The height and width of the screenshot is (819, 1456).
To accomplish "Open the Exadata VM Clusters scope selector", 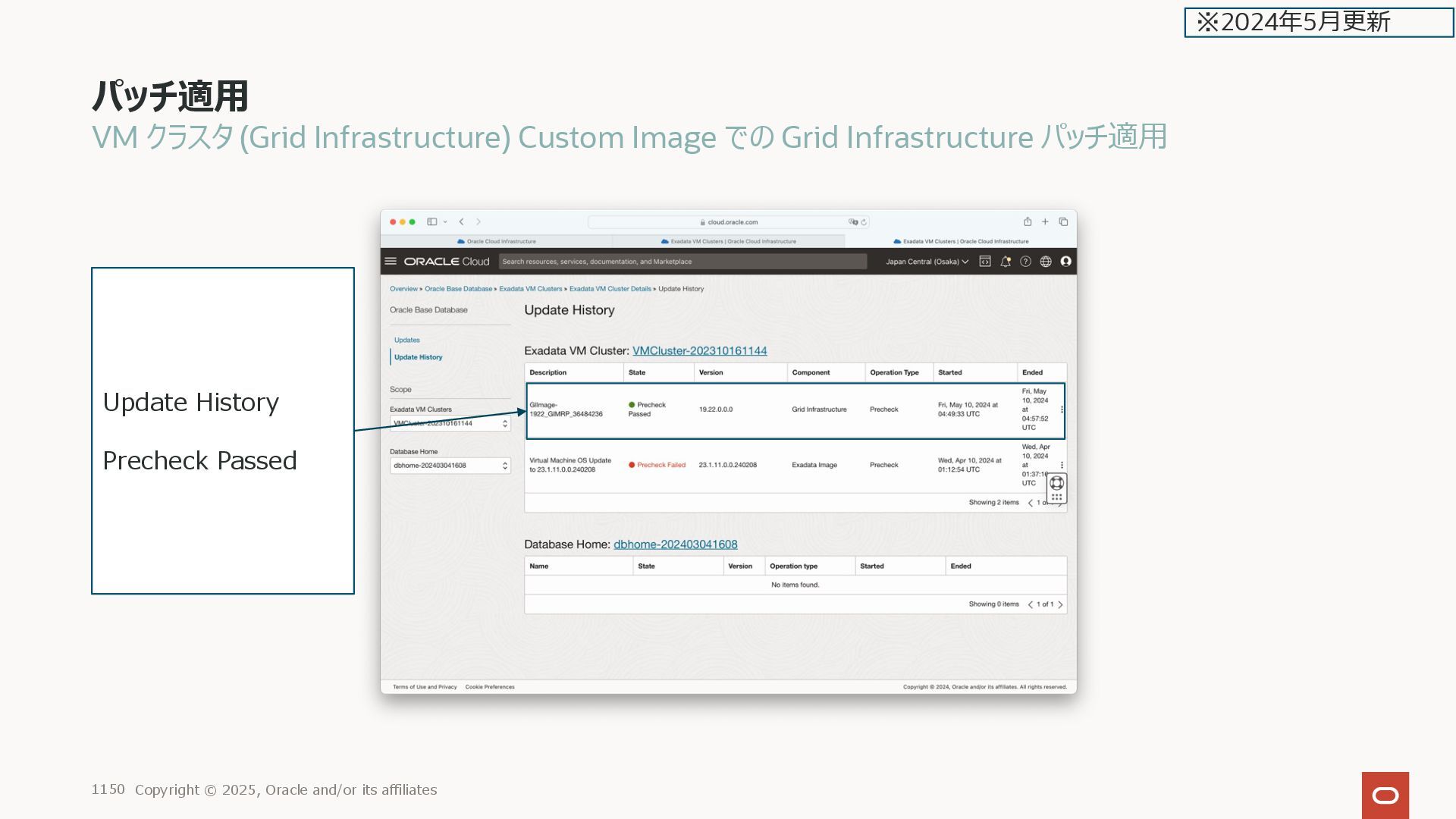I will pos(450,424).
